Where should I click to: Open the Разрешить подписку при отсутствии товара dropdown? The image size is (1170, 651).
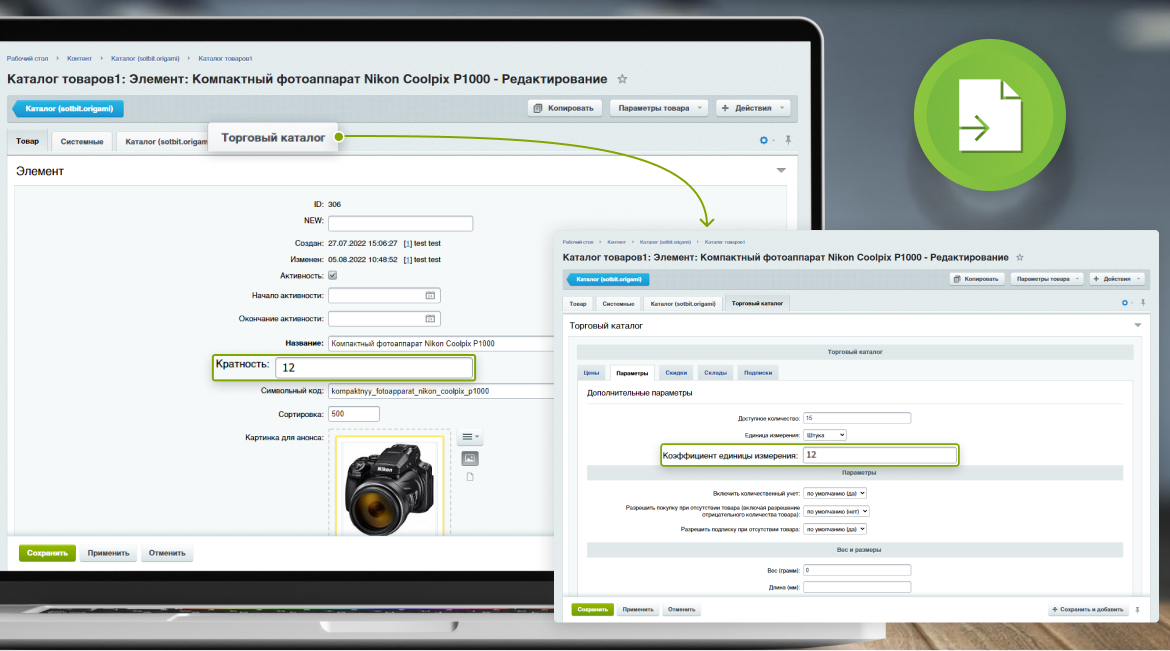pyautogui.click(x=835, y=529)
